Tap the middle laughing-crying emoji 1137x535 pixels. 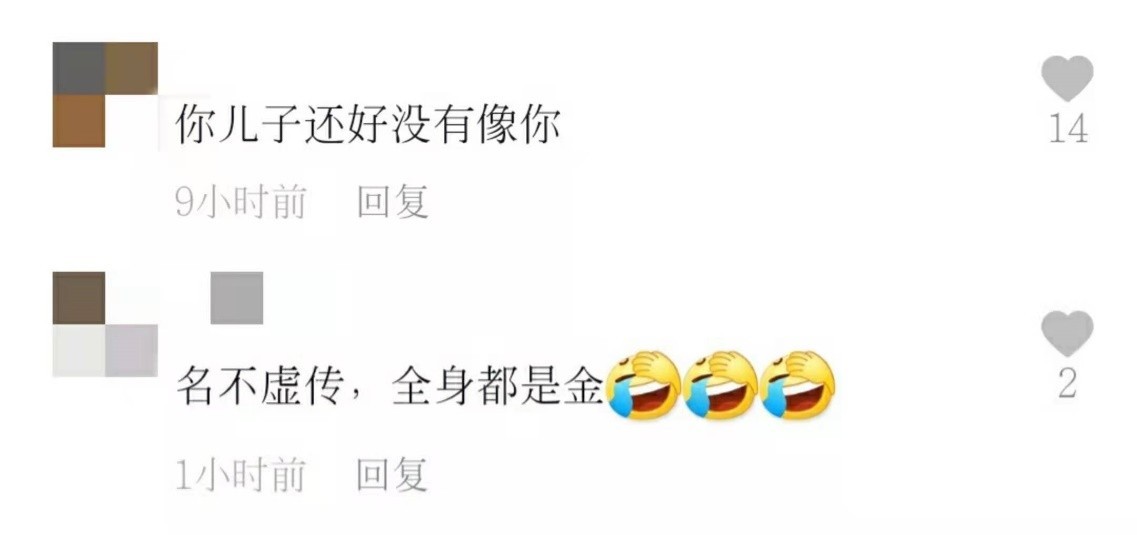(x=721, y=386)
